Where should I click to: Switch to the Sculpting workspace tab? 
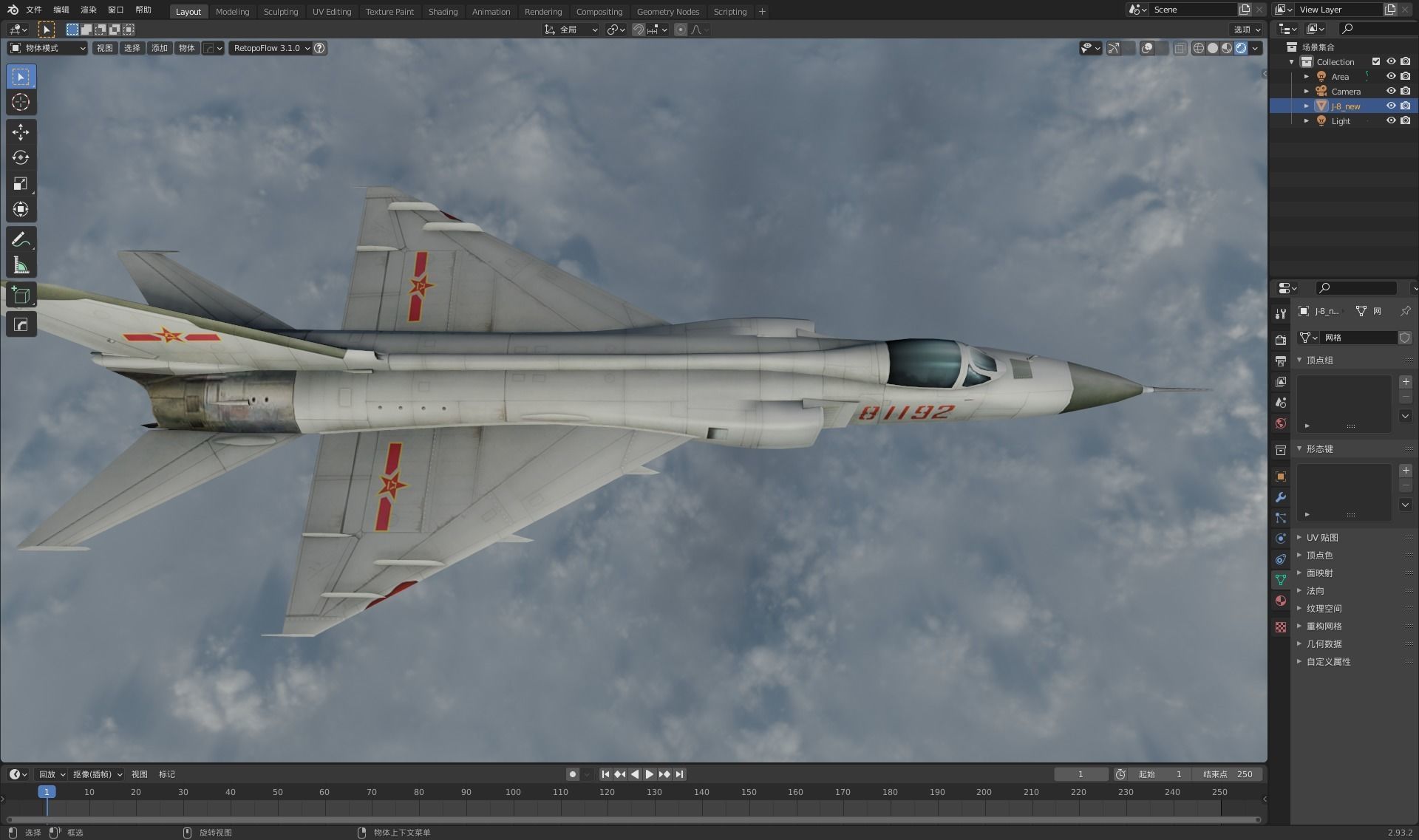tap(281, 12)
